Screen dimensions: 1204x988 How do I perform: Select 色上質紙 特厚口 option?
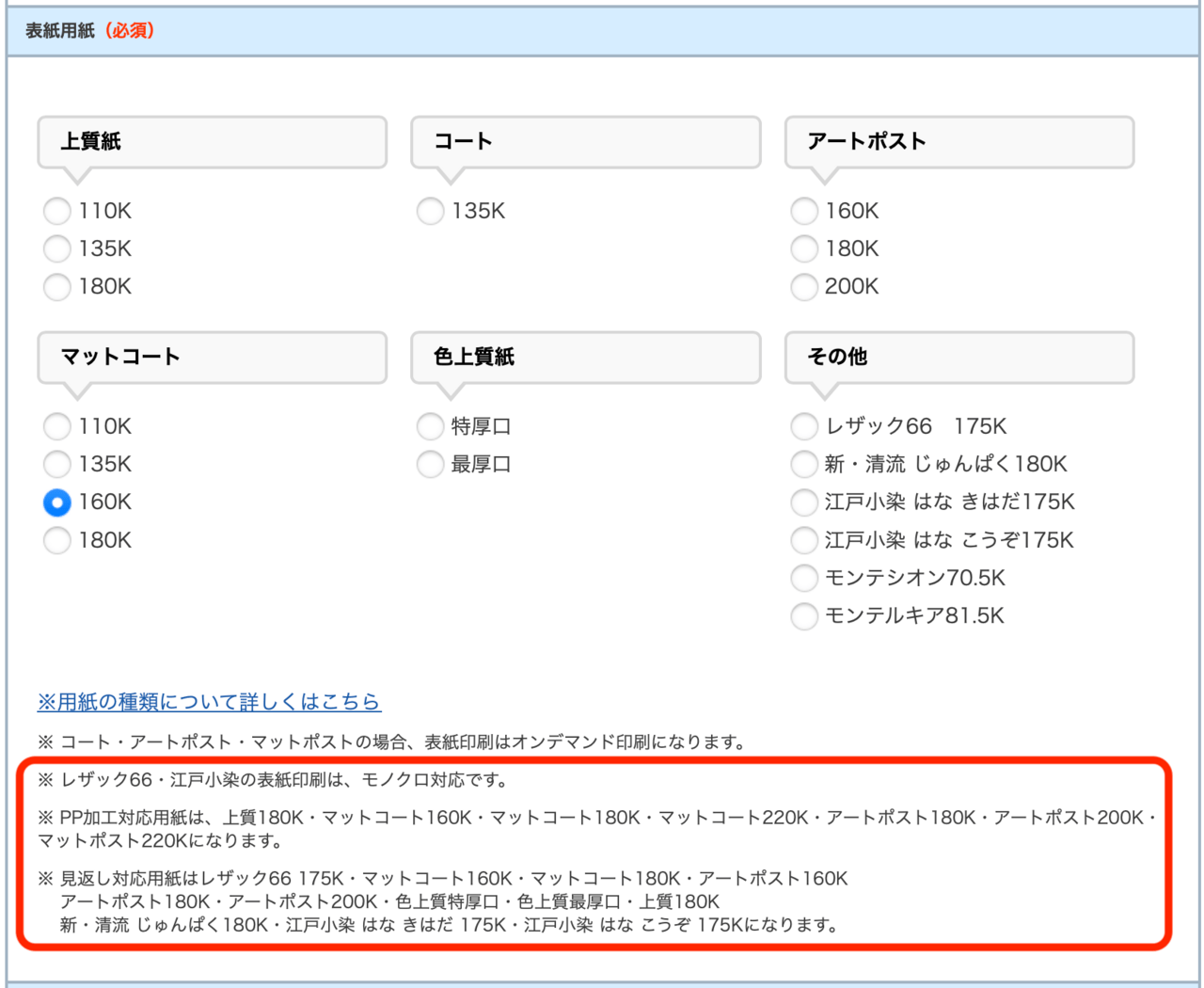[431, 426]
